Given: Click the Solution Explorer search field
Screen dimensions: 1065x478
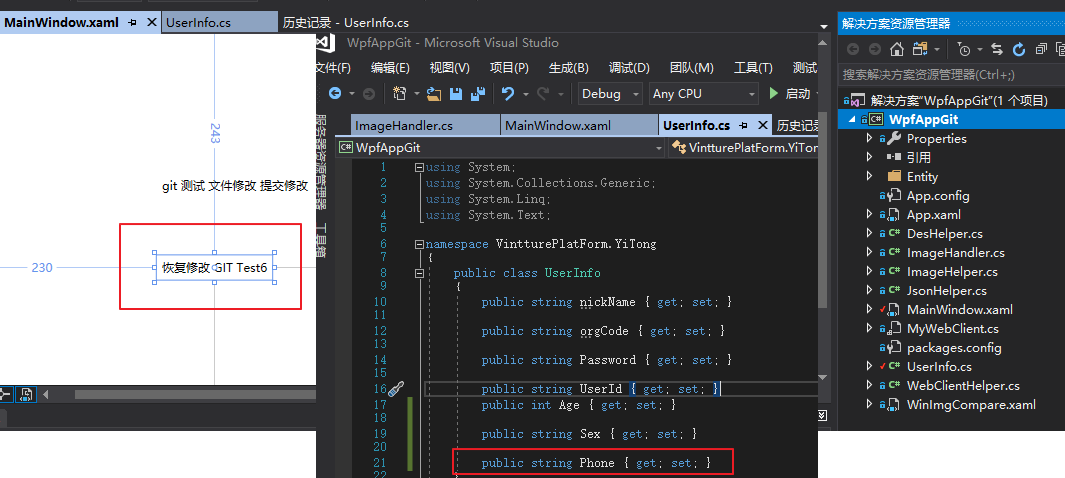Looking at the screenshot, I should 951,75.
